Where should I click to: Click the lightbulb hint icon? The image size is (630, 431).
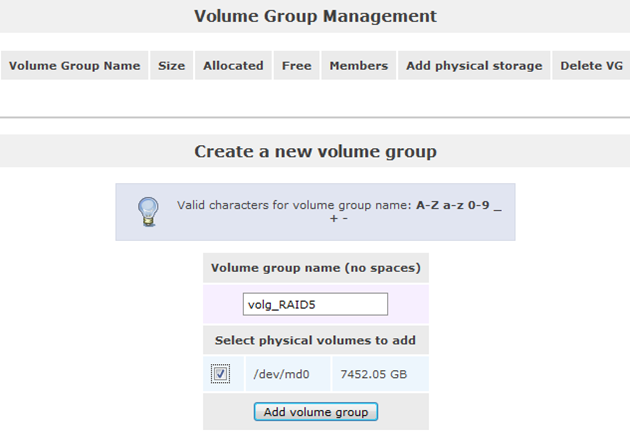(147, 211)
